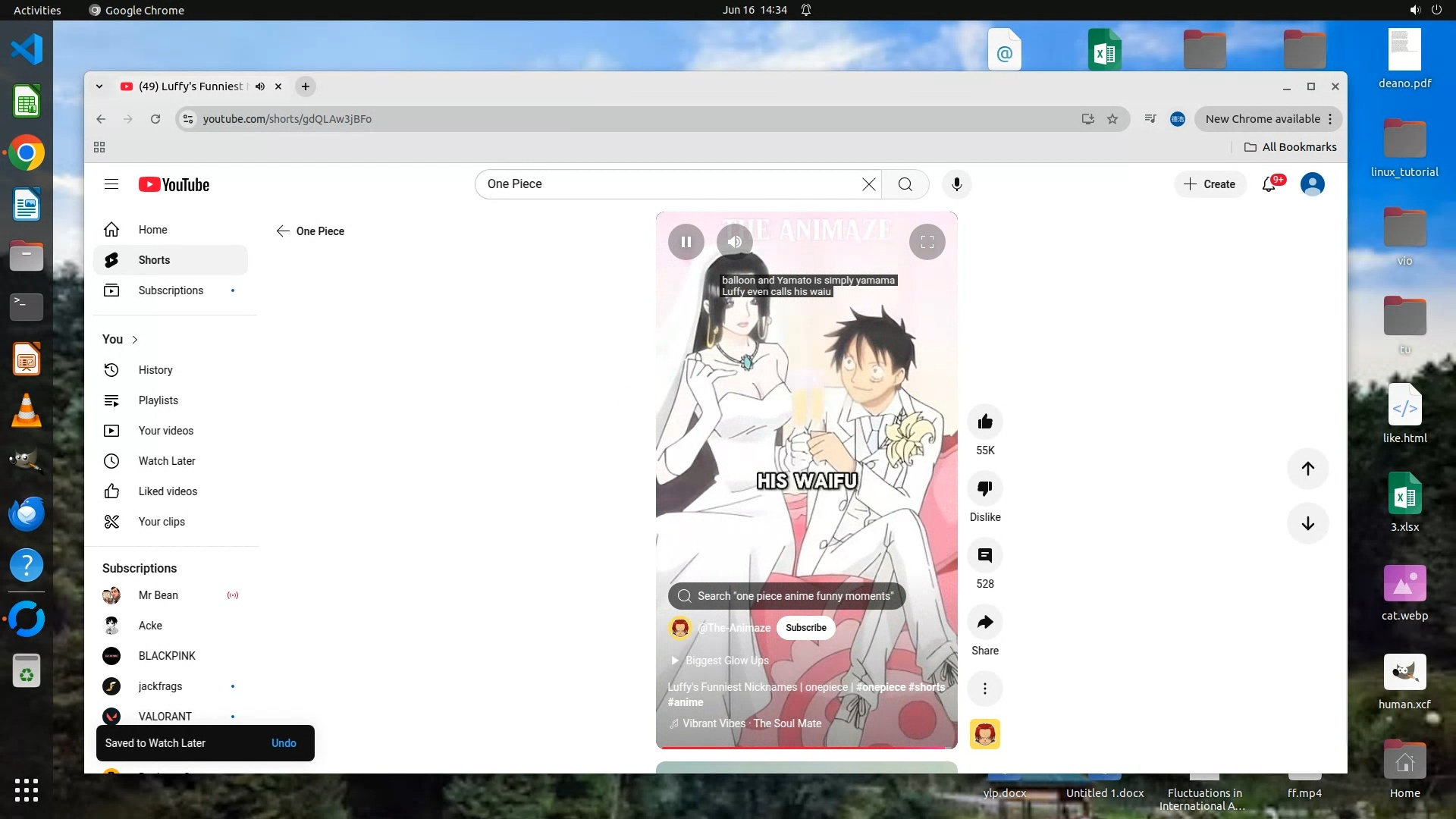
Task: Undo saving to Watch Later
Action: [x=284, y=743]
